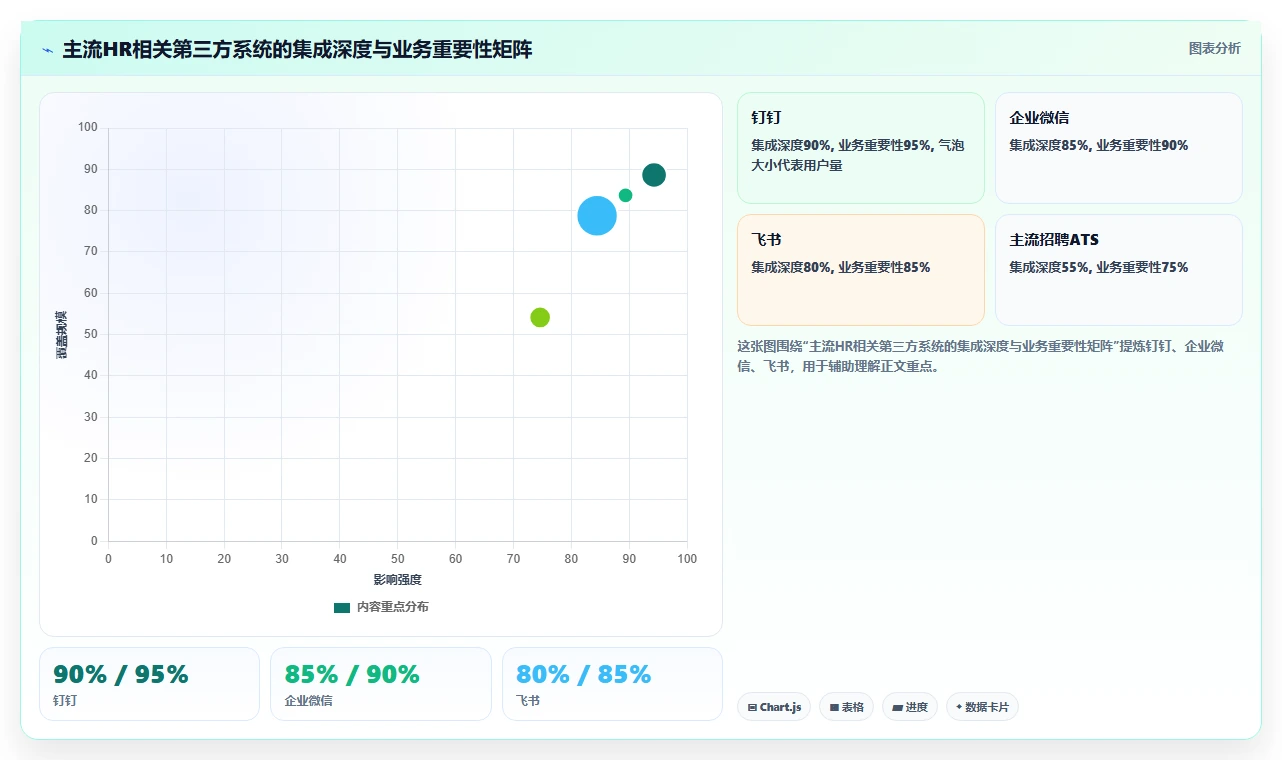This screenshot has height=760, width=1282.
Task: Click the 85% / 90% 企业微信 stat card
Action: click(381, 684)
